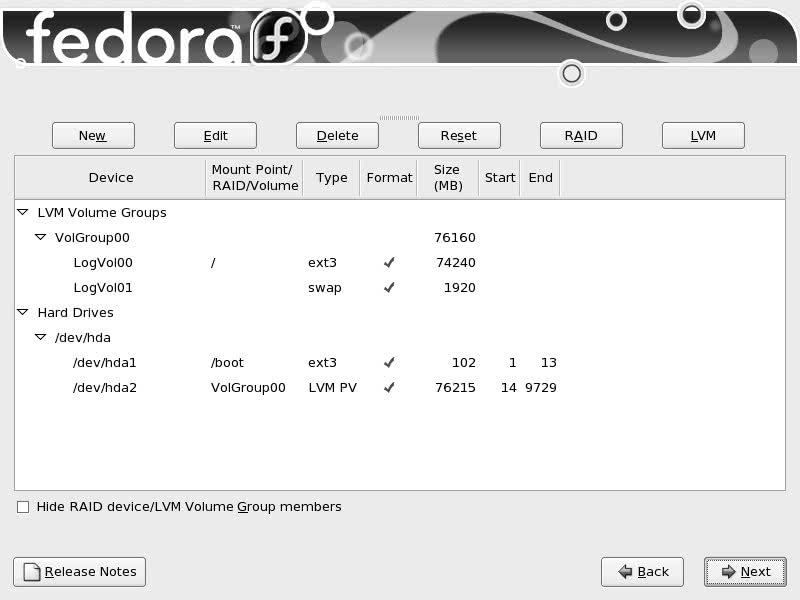
Task: Collapse the Hard Drives section
Action: pyautogui.click(x=22, y=312)
